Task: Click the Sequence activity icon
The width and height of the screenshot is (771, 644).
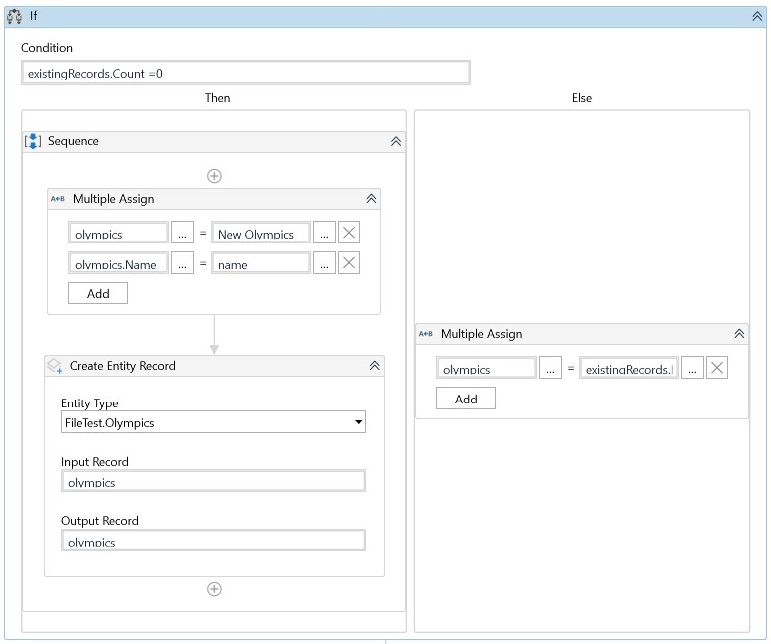Action: (33, 141)
